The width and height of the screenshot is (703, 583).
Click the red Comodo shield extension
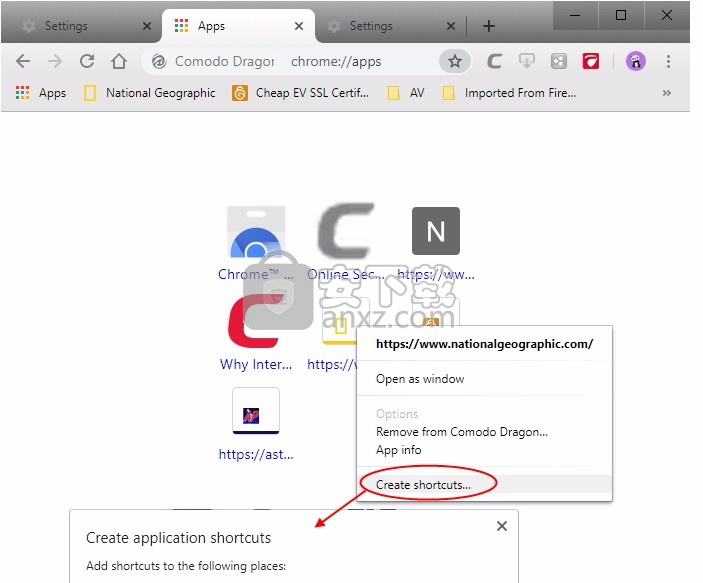591,61
